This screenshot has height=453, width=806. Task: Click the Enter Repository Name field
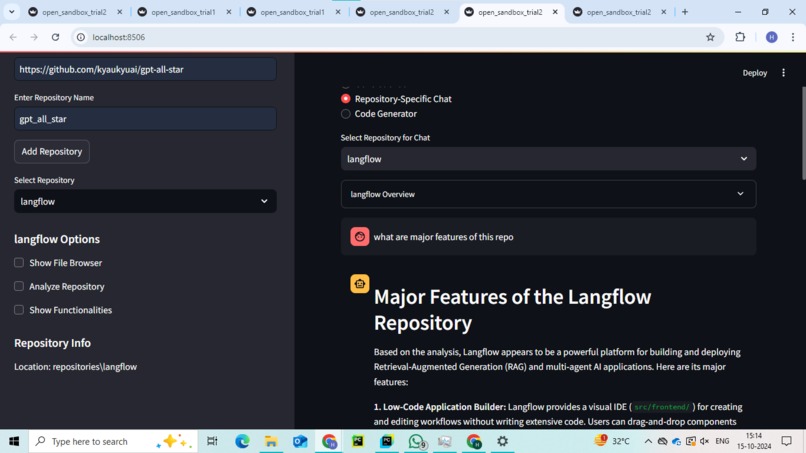click(x=145, y=119)
